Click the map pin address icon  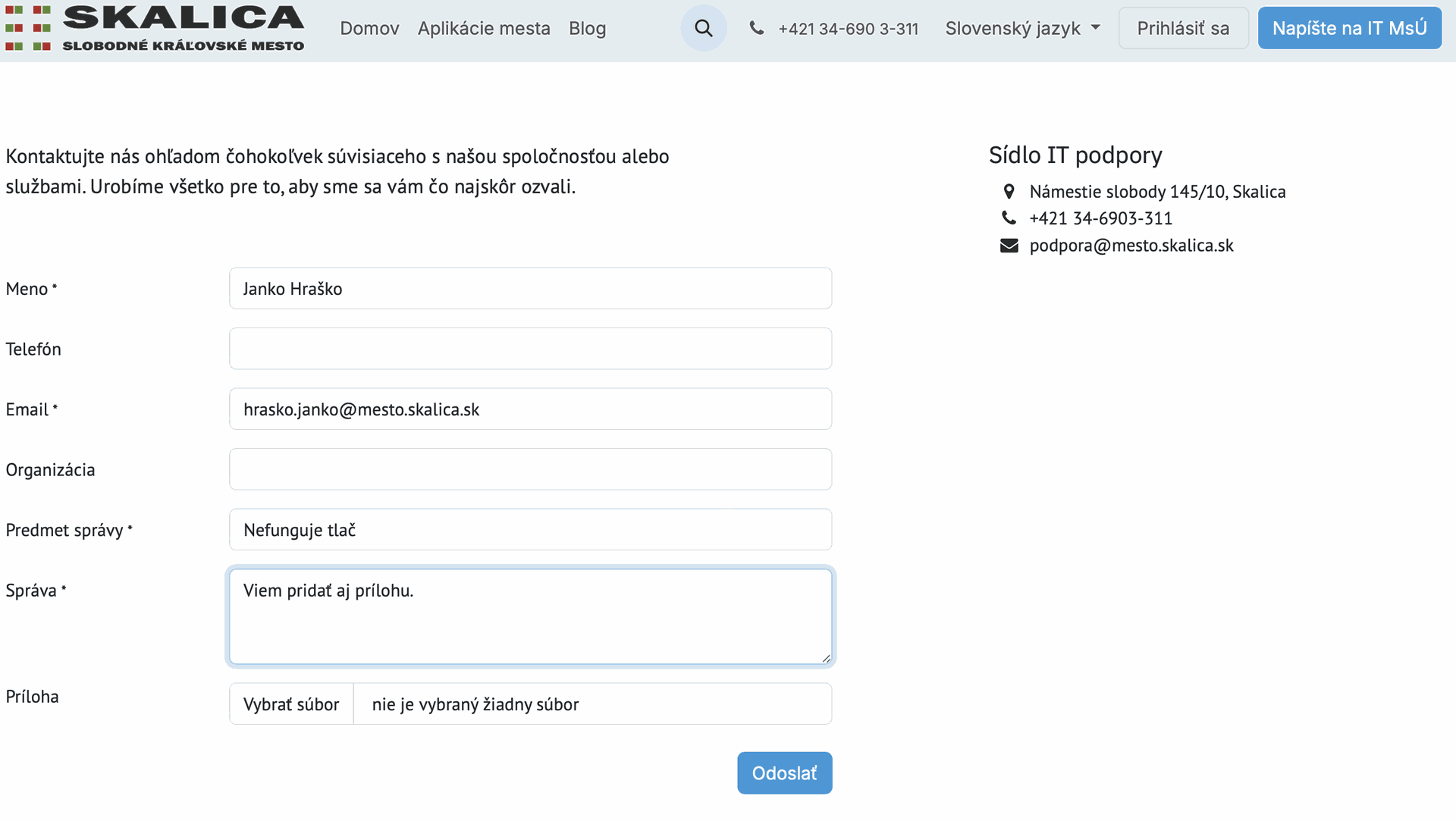click(1009, 192)
